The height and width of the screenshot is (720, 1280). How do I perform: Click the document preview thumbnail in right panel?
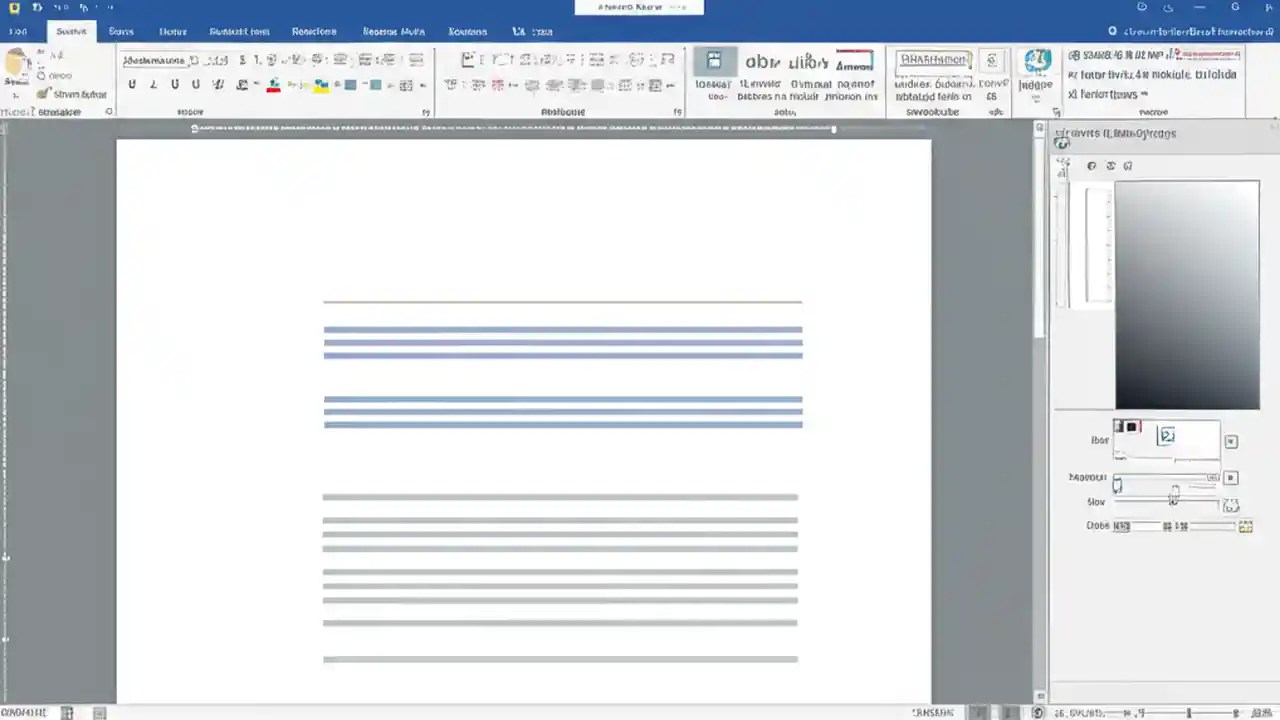(x=1187, y=295)
